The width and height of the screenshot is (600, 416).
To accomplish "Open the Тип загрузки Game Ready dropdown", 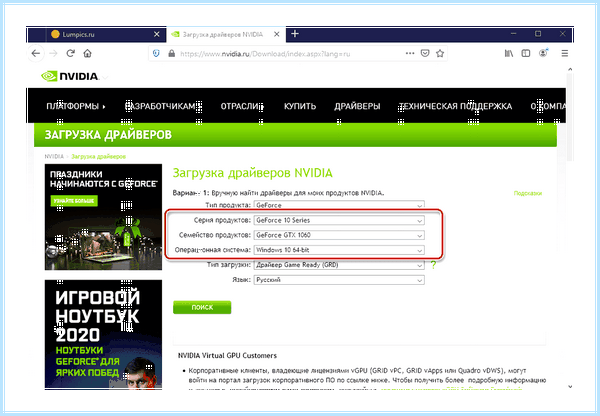I will (x=339, y=265).
